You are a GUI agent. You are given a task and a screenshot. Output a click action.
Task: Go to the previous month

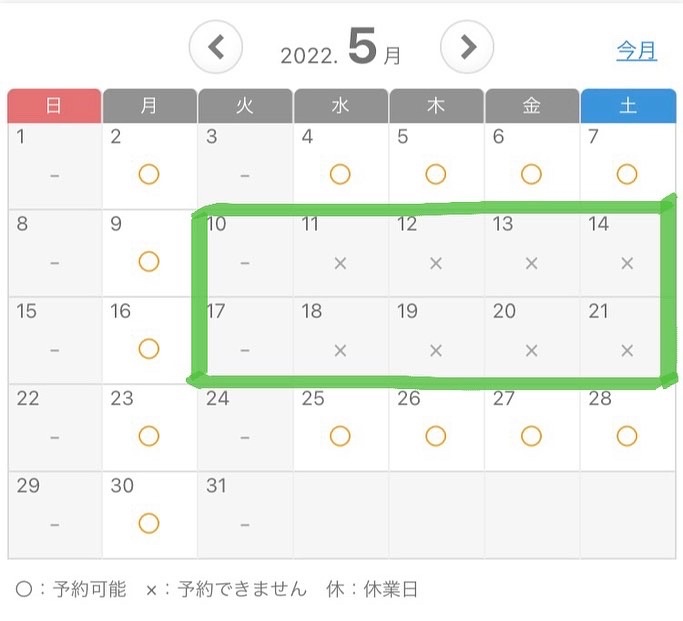pos(216,47)
